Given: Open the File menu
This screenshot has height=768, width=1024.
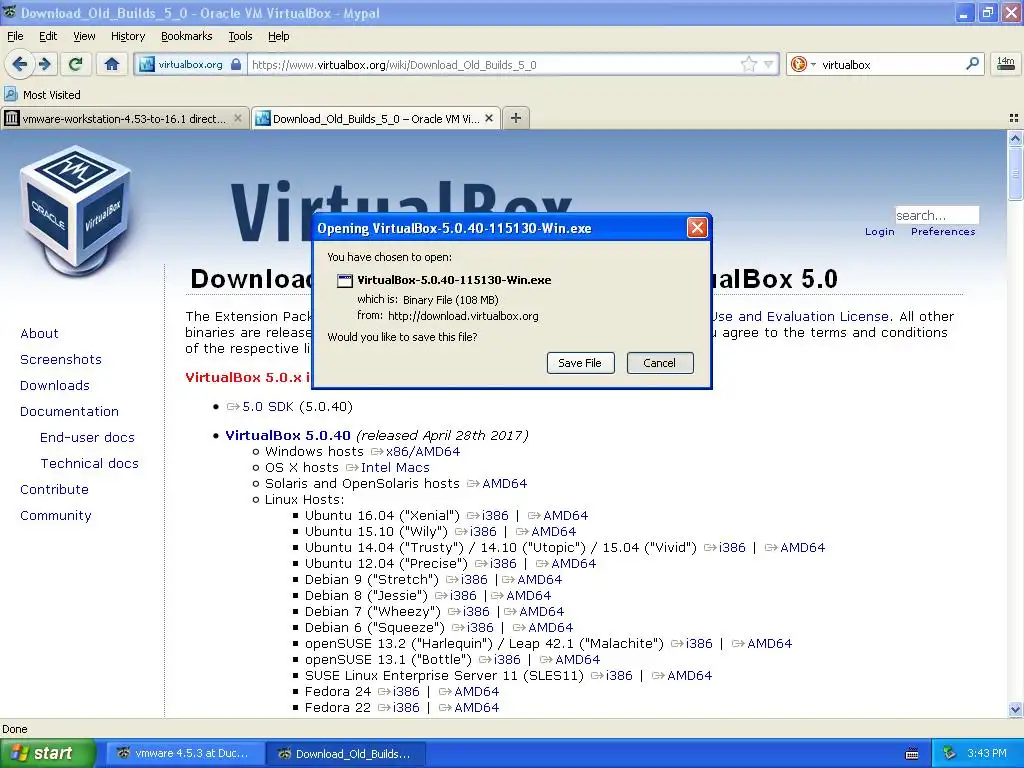Looking at the screenshot, I should (15, 36).
